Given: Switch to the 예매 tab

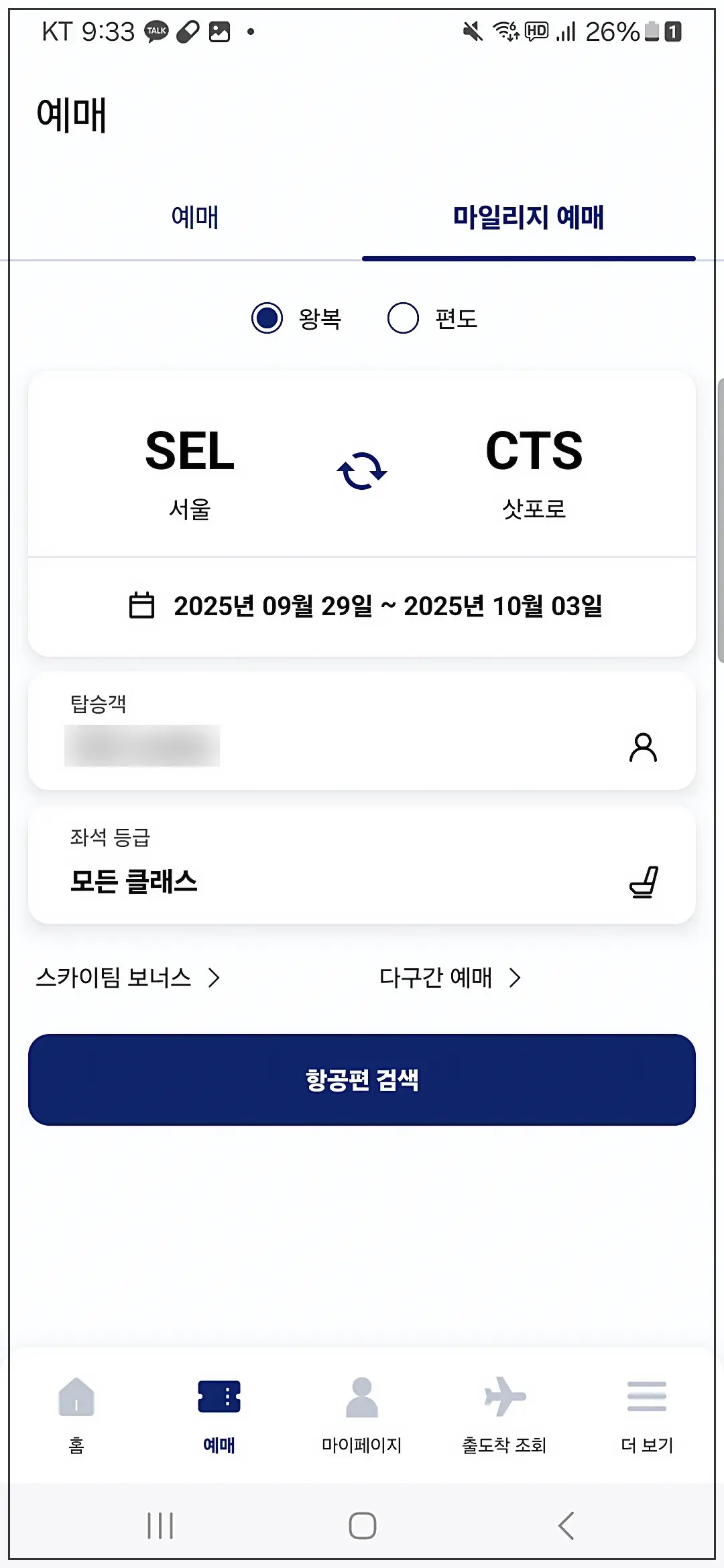Looking at the screenshot, I should pyautogui.click(x=195, y=217).
